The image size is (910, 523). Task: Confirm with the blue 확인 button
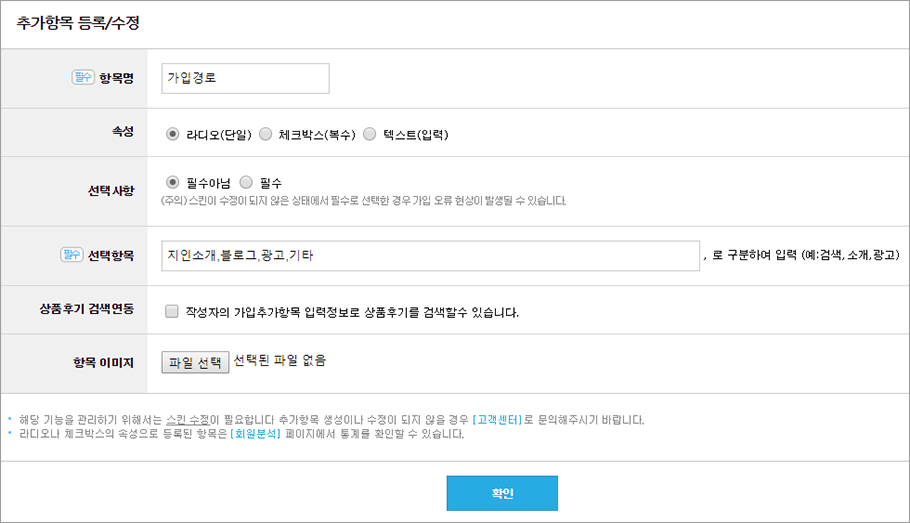502,493
